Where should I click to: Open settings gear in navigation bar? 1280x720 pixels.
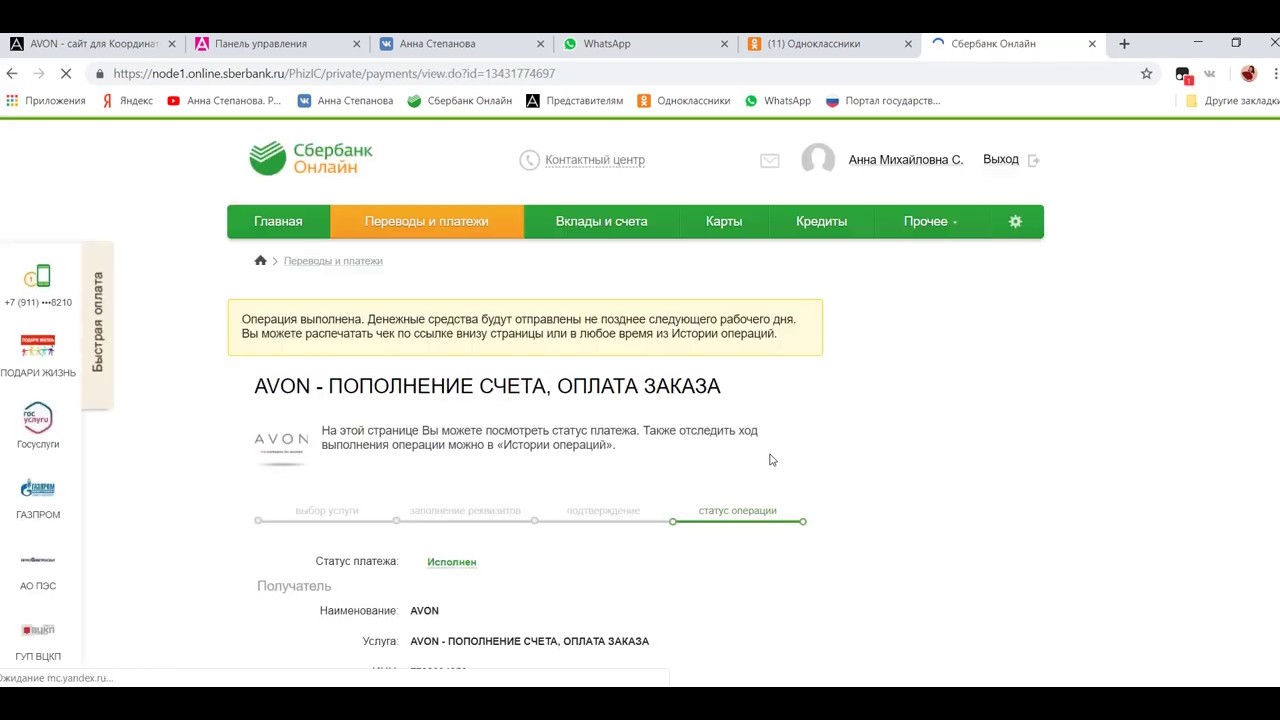[x=1015, y=222]
